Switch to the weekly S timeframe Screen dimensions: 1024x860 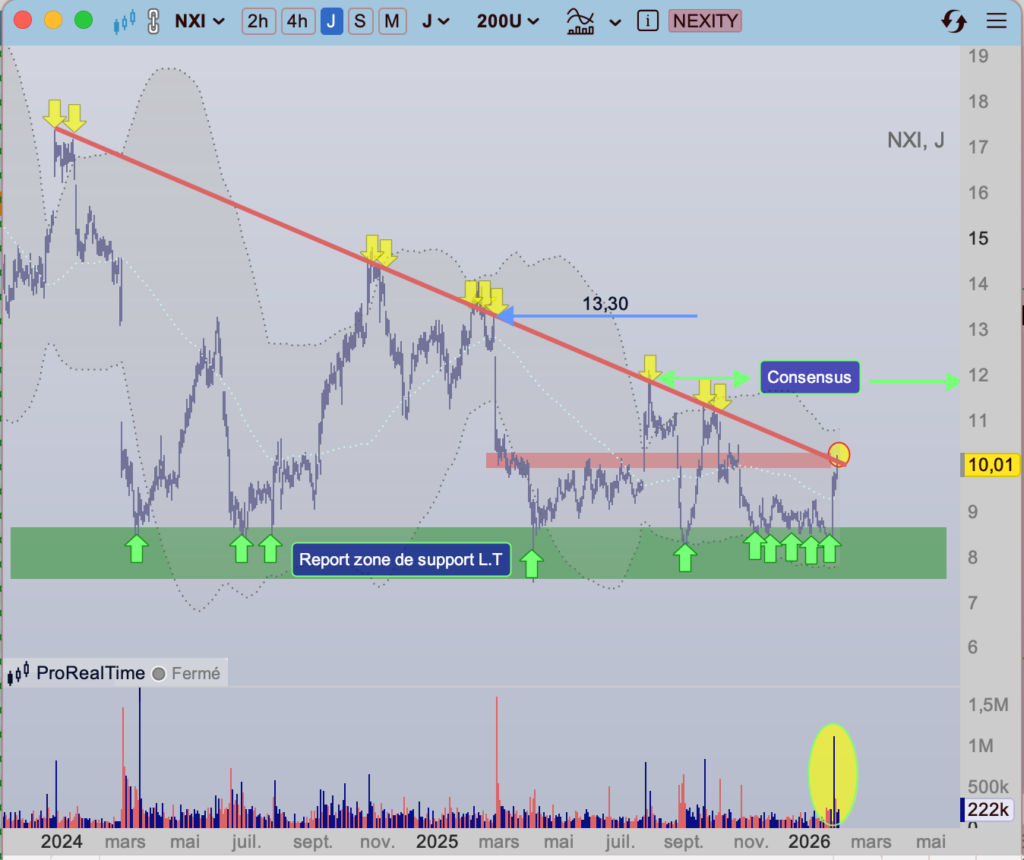pos(359,22)
